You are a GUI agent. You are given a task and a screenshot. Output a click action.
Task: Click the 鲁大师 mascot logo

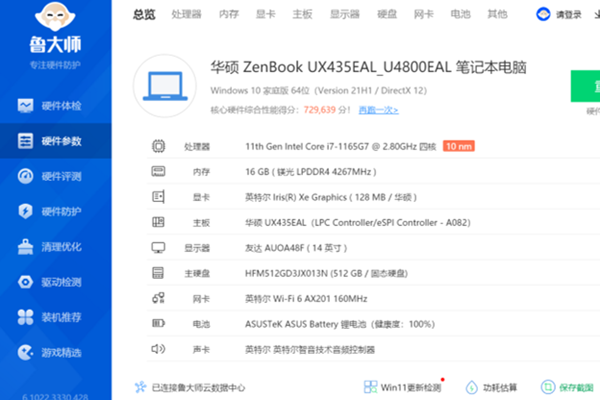point(55,16)
